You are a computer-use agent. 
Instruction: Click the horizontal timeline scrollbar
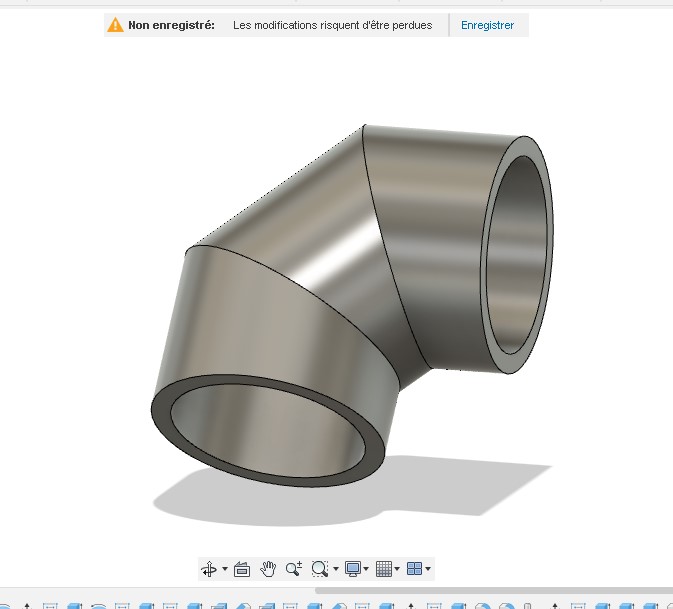pyautogui.click(x=494, y=591)
